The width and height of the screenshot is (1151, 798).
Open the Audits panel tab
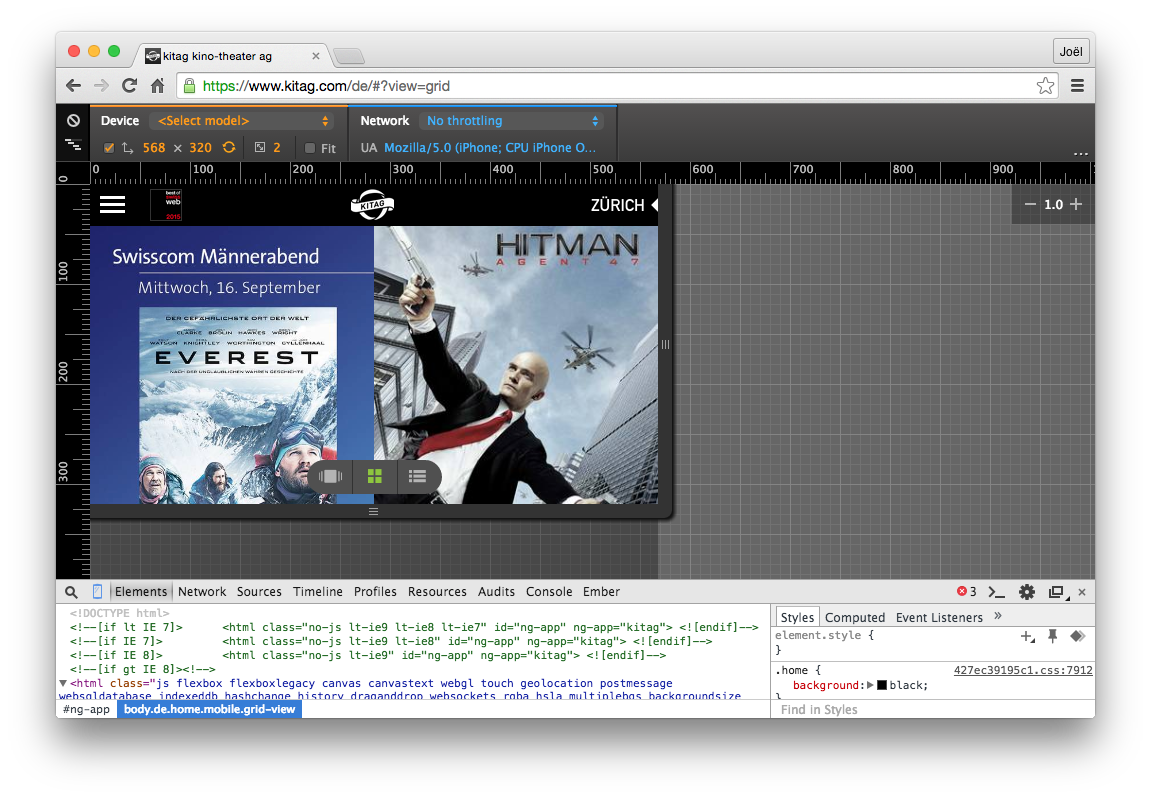pos(496,592)
